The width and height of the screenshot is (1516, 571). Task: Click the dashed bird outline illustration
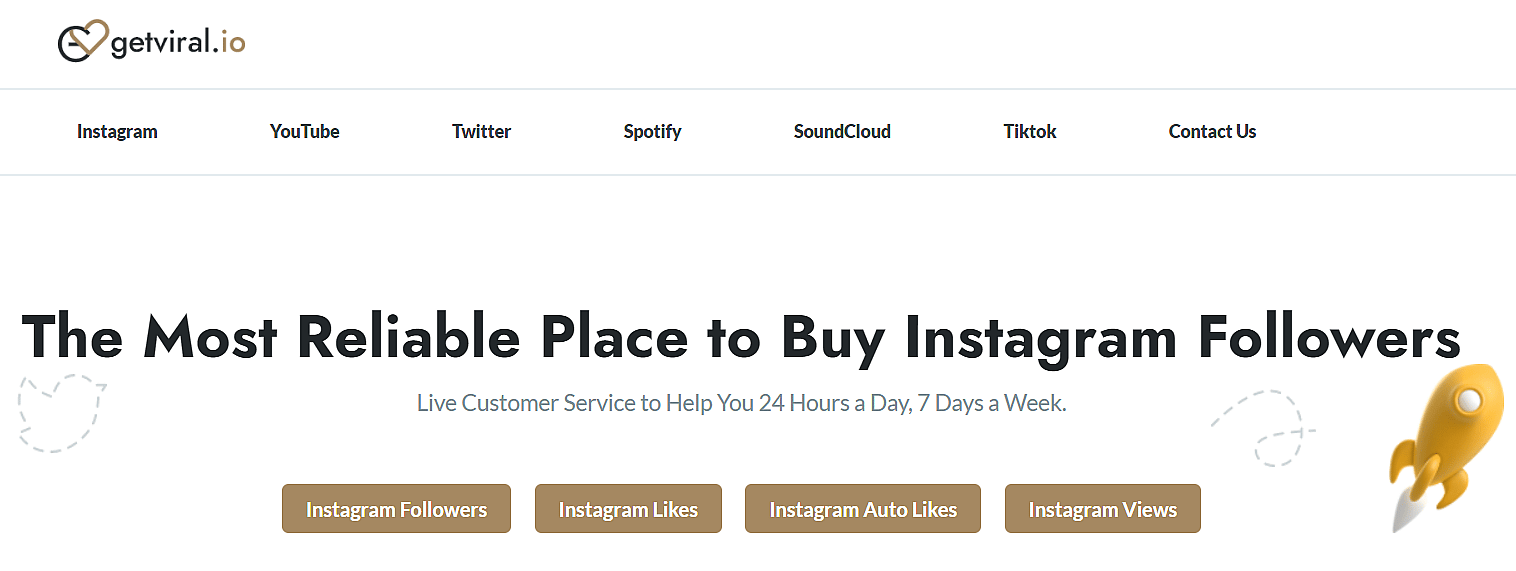pos(60,412)
